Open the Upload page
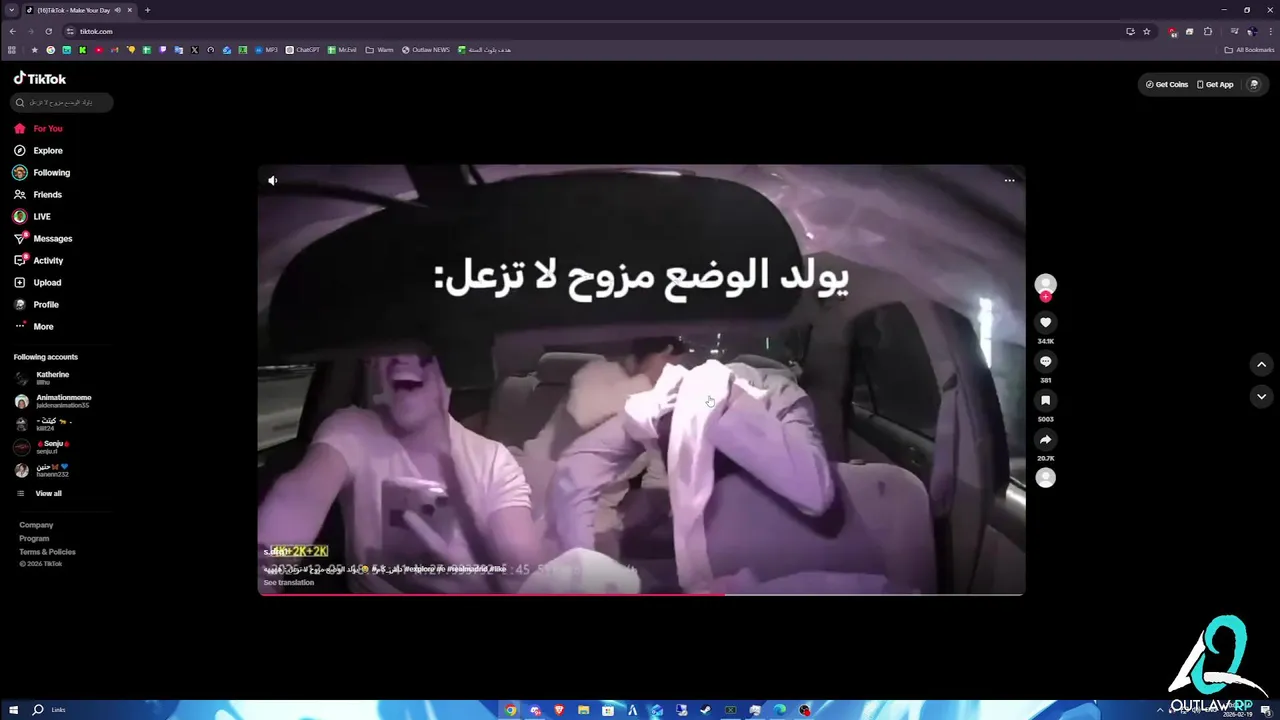This screenshot has height=720, width=1280. pos(38,282)
